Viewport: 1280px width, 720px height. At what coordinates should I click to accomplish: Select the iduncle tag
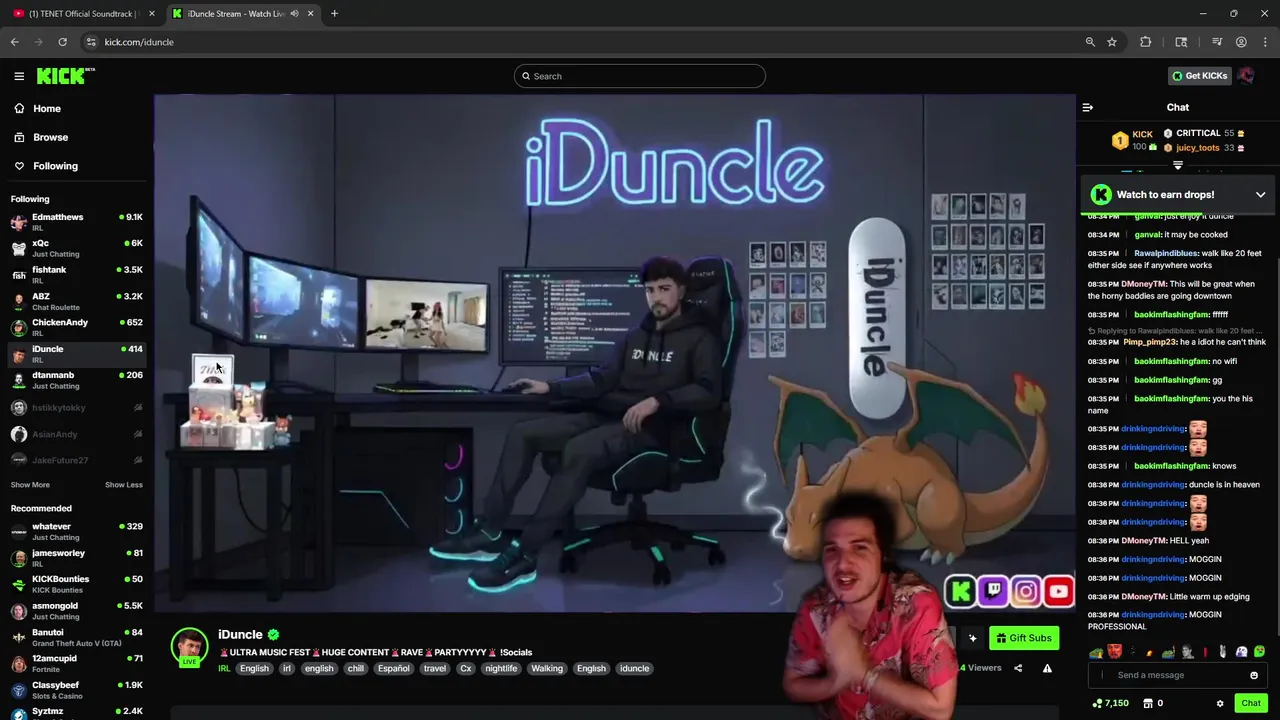[x=634, y=668]
